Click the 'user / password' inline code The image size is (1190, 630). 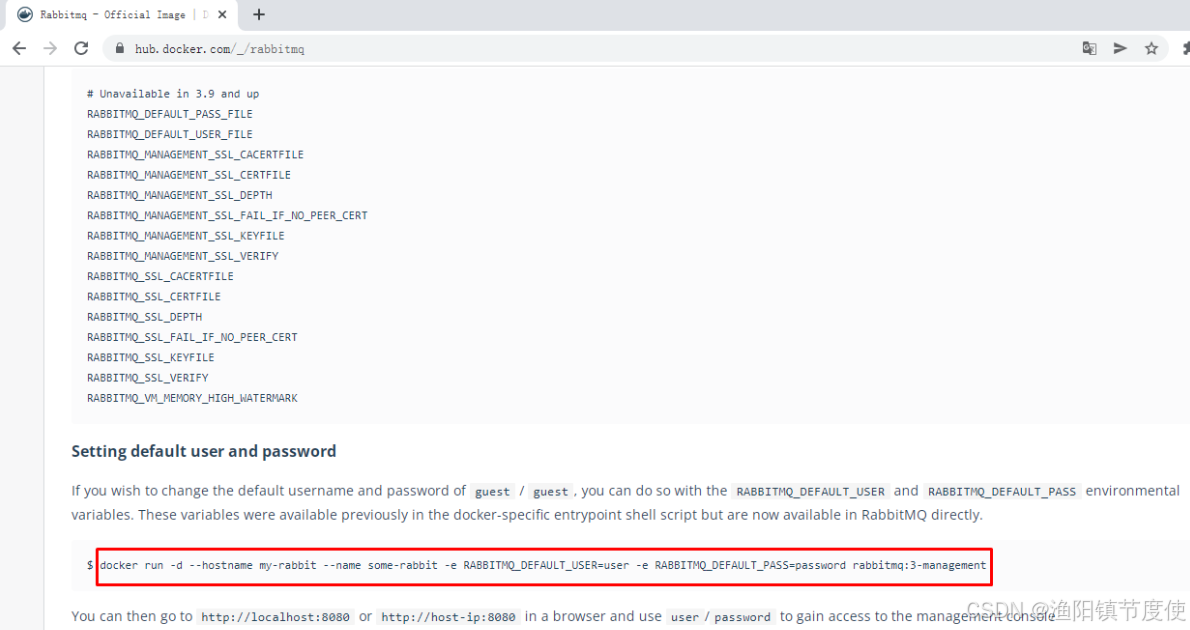(x=720, y=617)
